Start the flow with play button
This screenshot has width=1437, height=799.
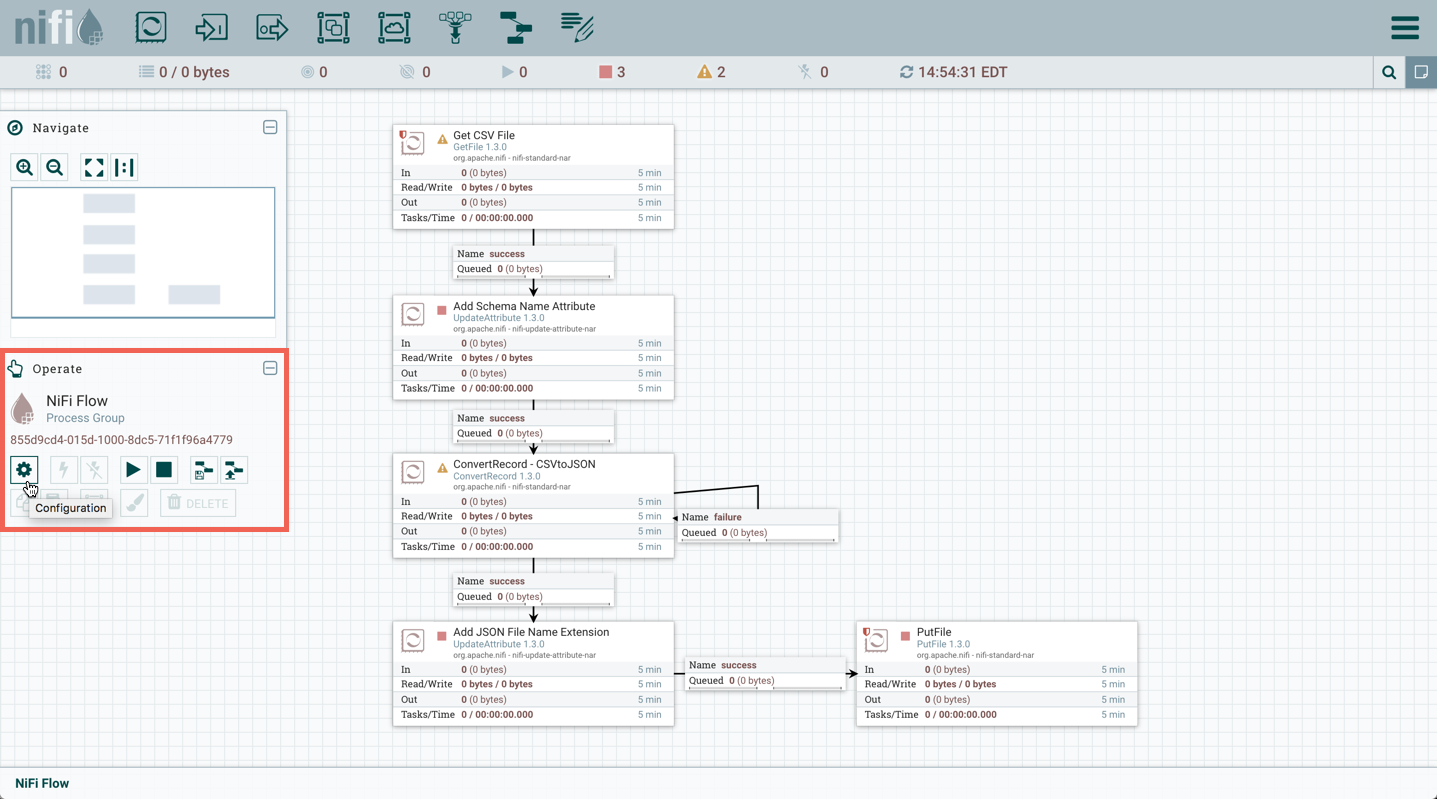point(132,469)
